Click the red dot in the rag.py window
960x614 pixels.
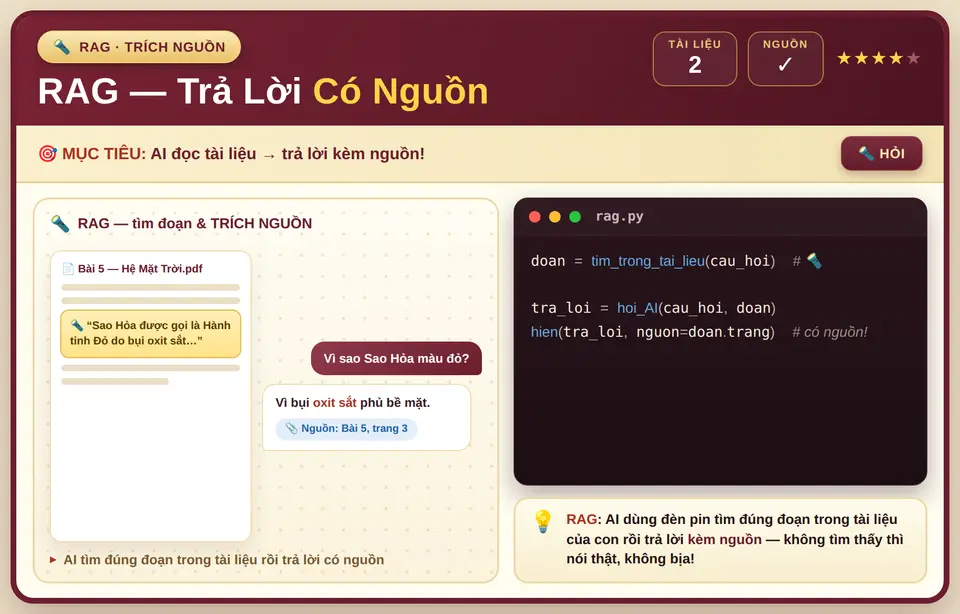coord(534,217)
